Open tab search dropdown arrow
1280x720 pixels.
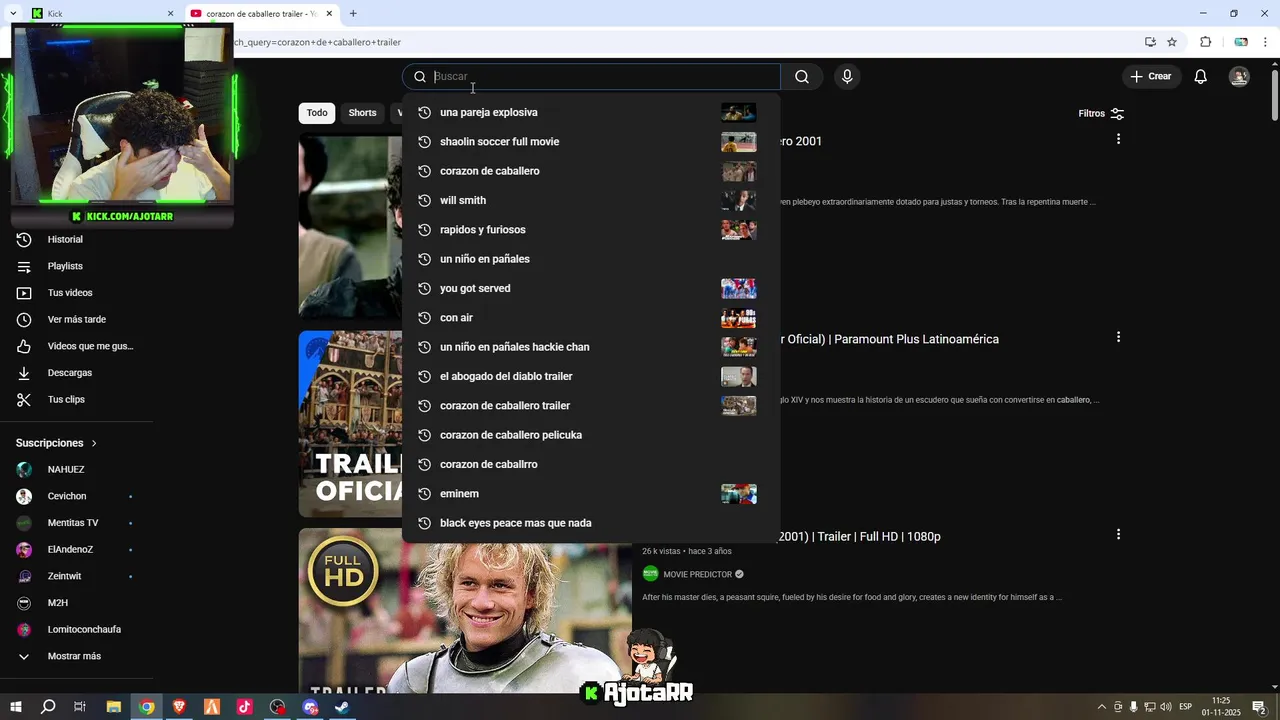click(x=13, y=14)
